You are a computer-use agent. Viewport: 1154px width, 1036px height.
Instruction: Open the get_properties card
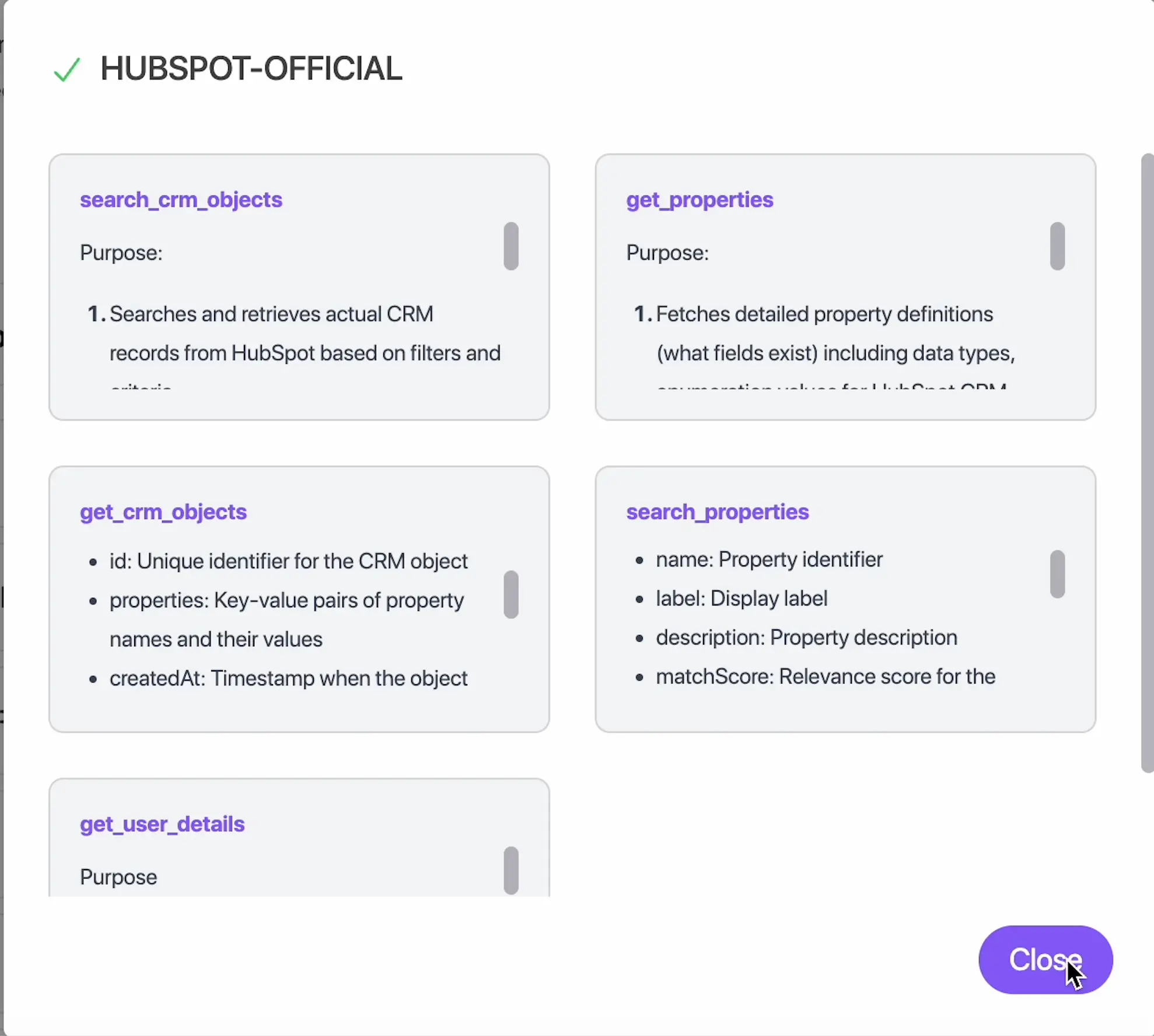click(845, 286)
